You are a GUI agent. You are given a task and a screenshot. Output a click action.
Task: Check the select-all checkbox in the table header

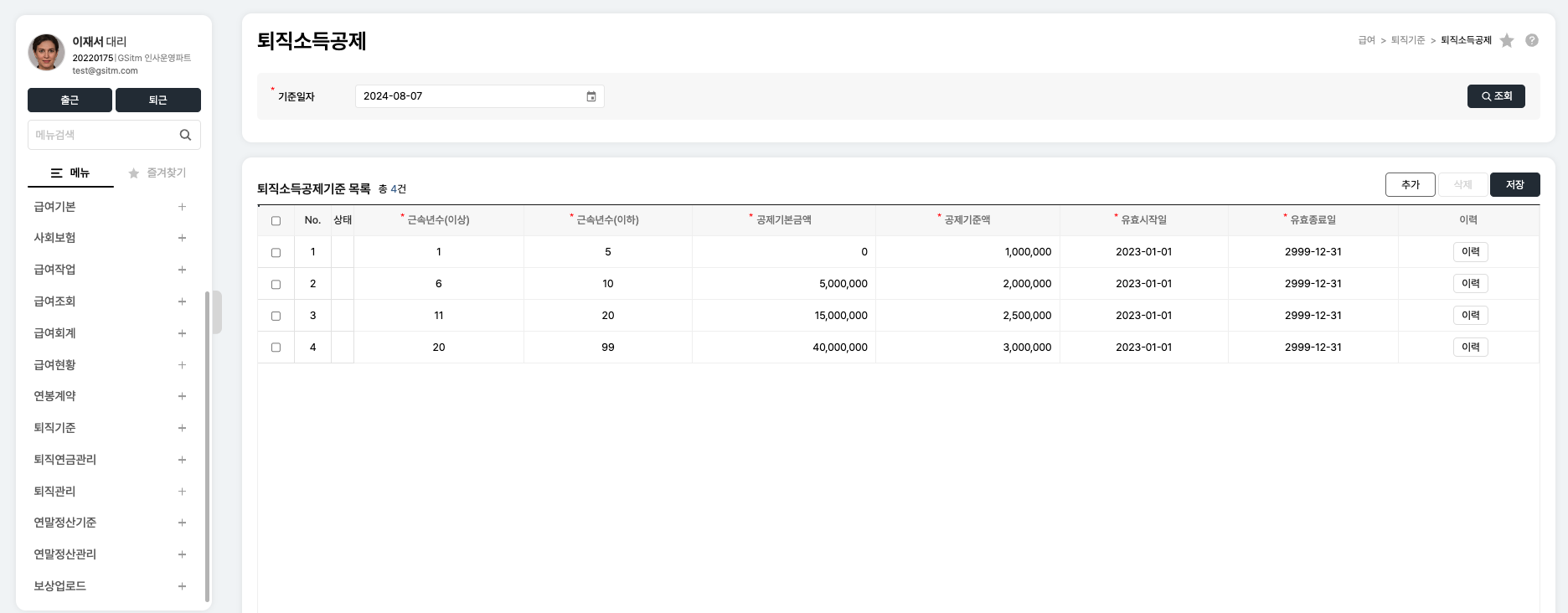coord(276,221)
